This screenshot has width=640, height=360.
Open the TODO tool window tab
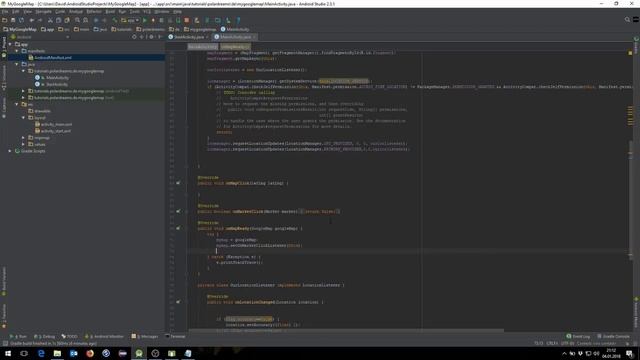(x=69, y=336)
